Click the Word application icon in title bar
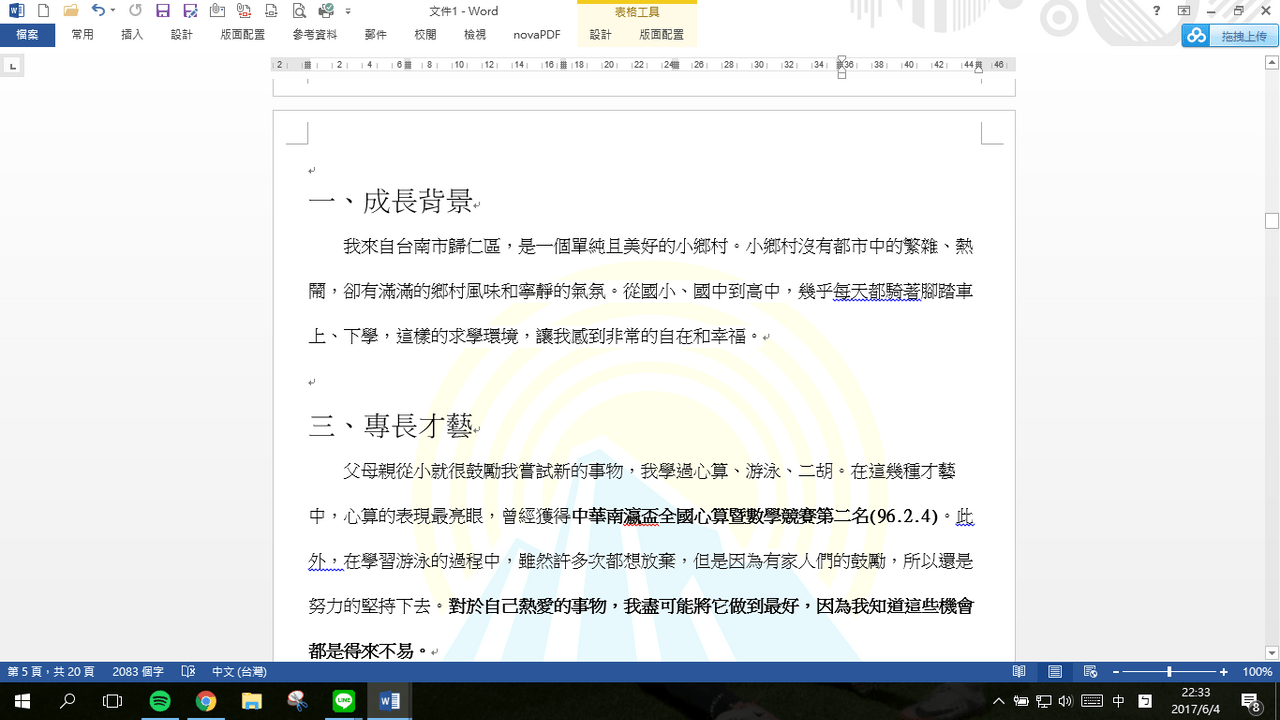The image size is (1280, 720). point(16,11)
